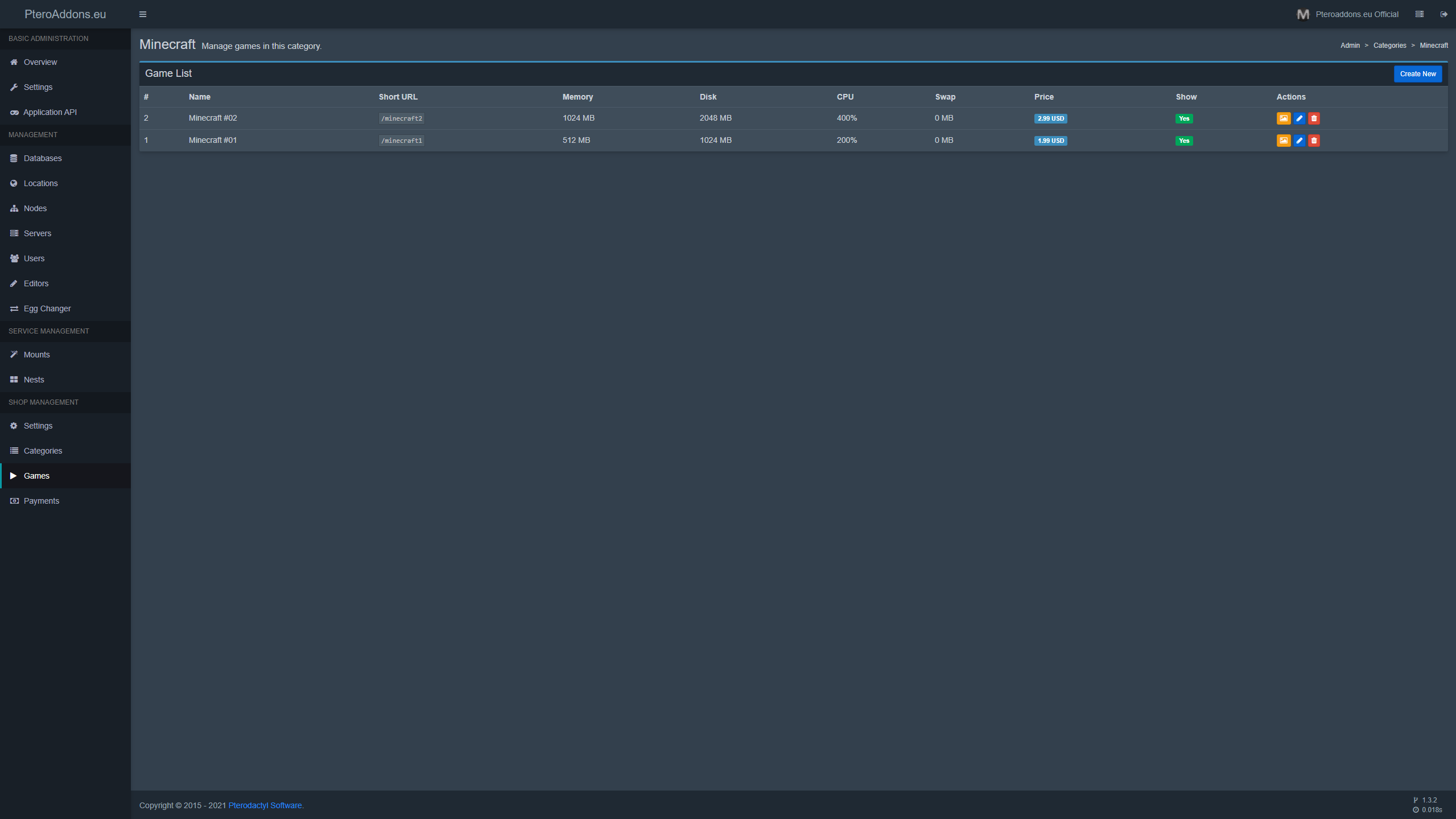Go to Payments in the sidebar
Viewport: 1456px width, 819px height.
(41, 501)
